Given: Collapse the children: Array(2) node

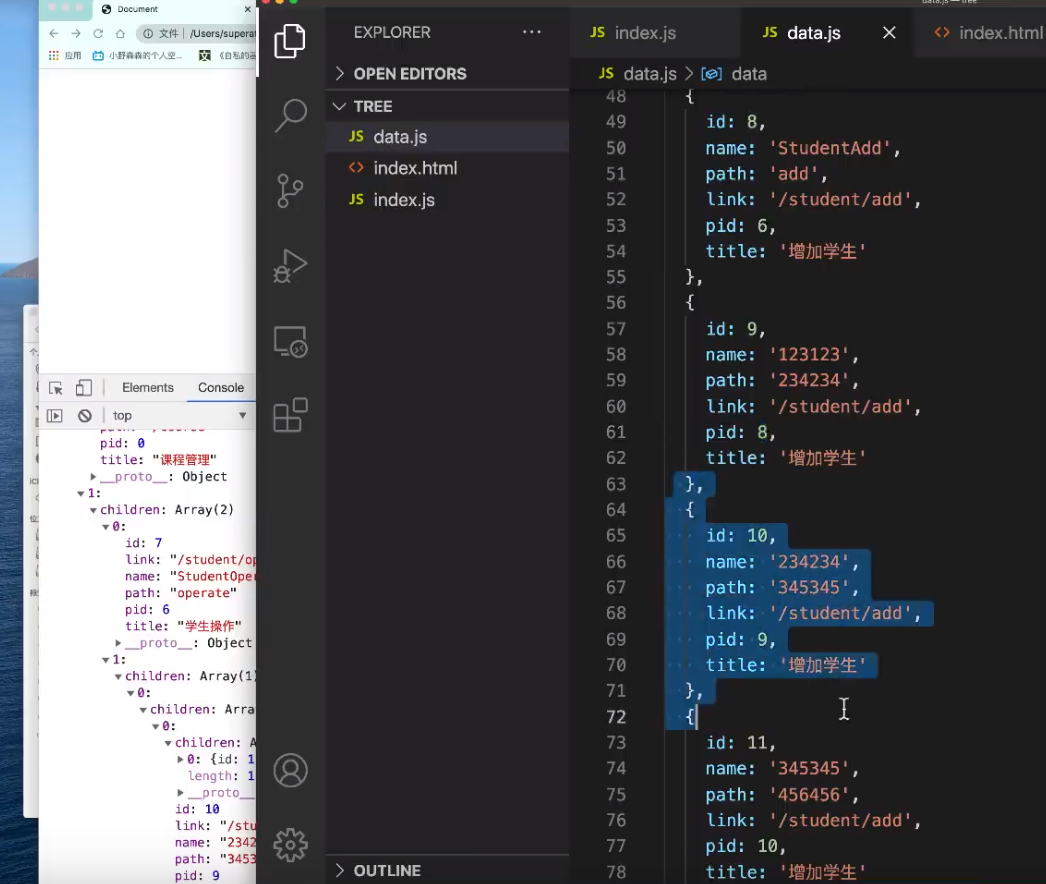Looking at the screenshot, I should point(93,510).
